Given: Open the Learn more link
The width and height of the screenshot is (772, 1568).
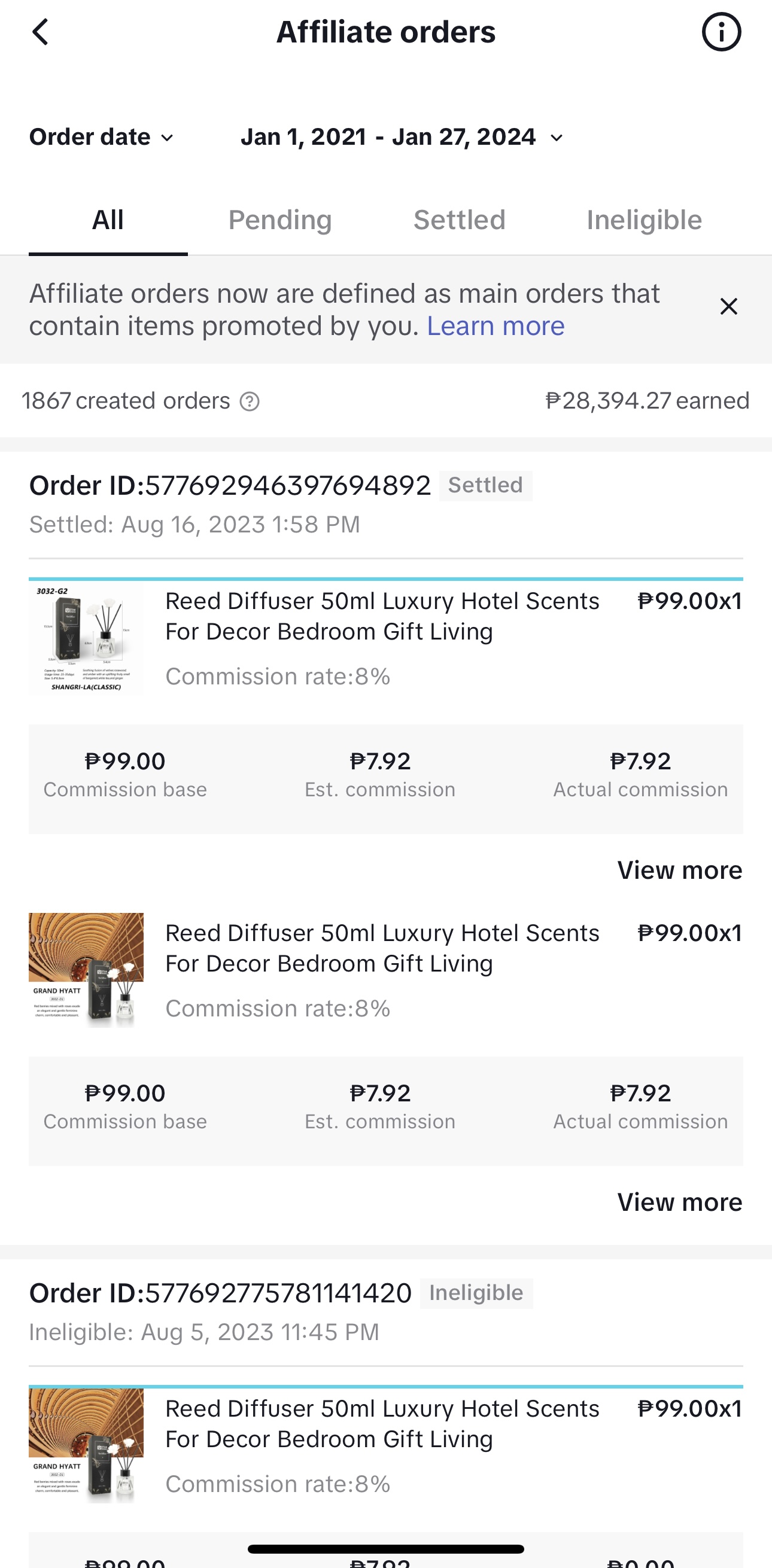Looking at the screenshot, I should coord(496,326).
